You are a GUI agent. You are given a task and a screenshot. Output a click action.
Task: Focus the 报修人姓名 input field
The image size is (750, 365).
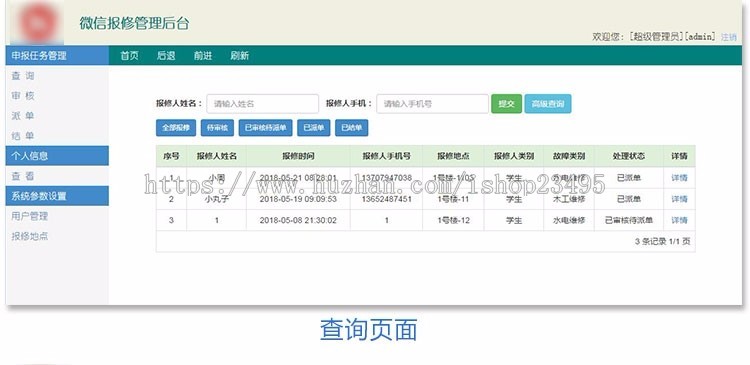click(x=263, y=104)
